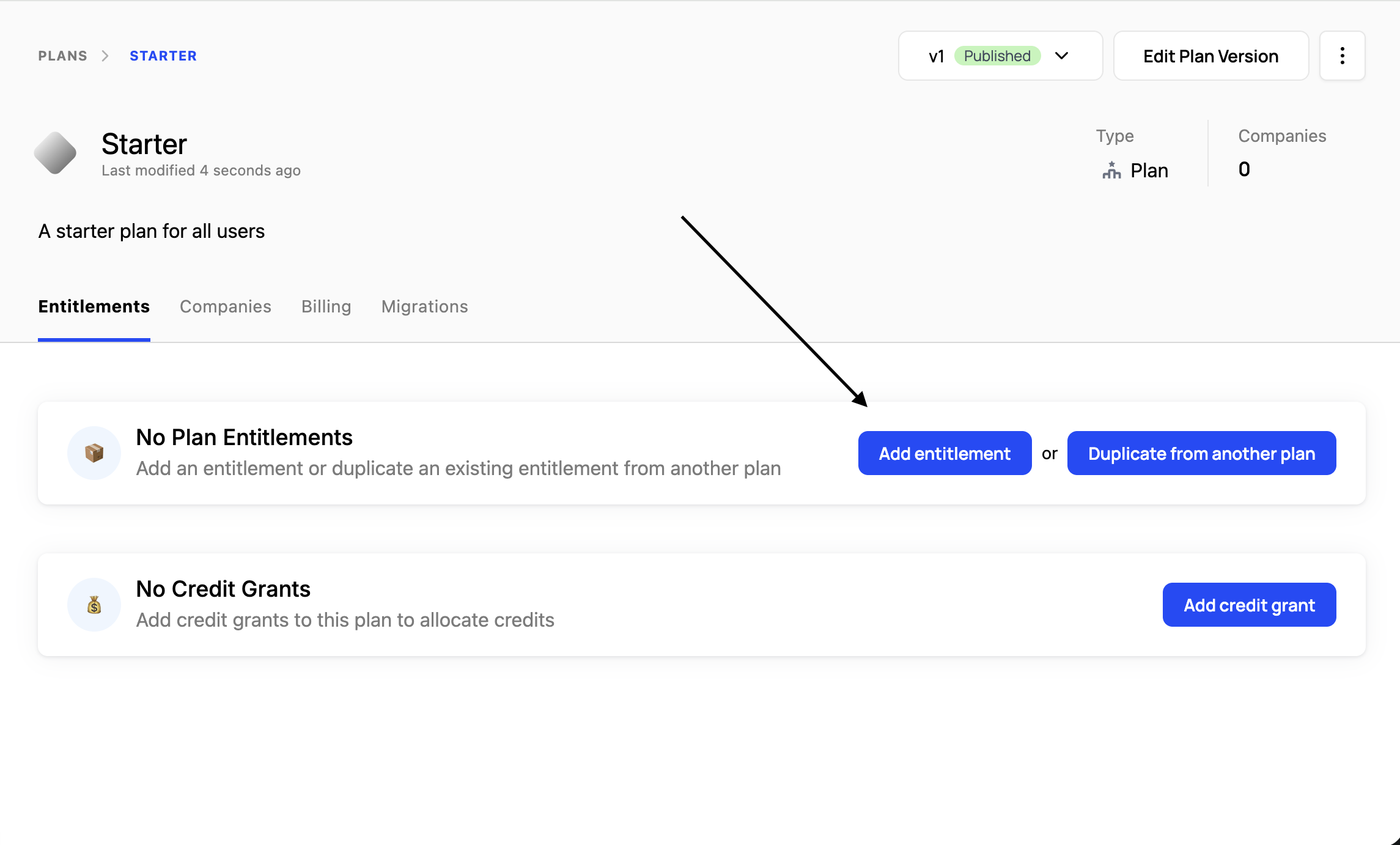Screen dimensions: 1400x845
Task: Click the package box entitlements icon
Action: tap(94, 453)
